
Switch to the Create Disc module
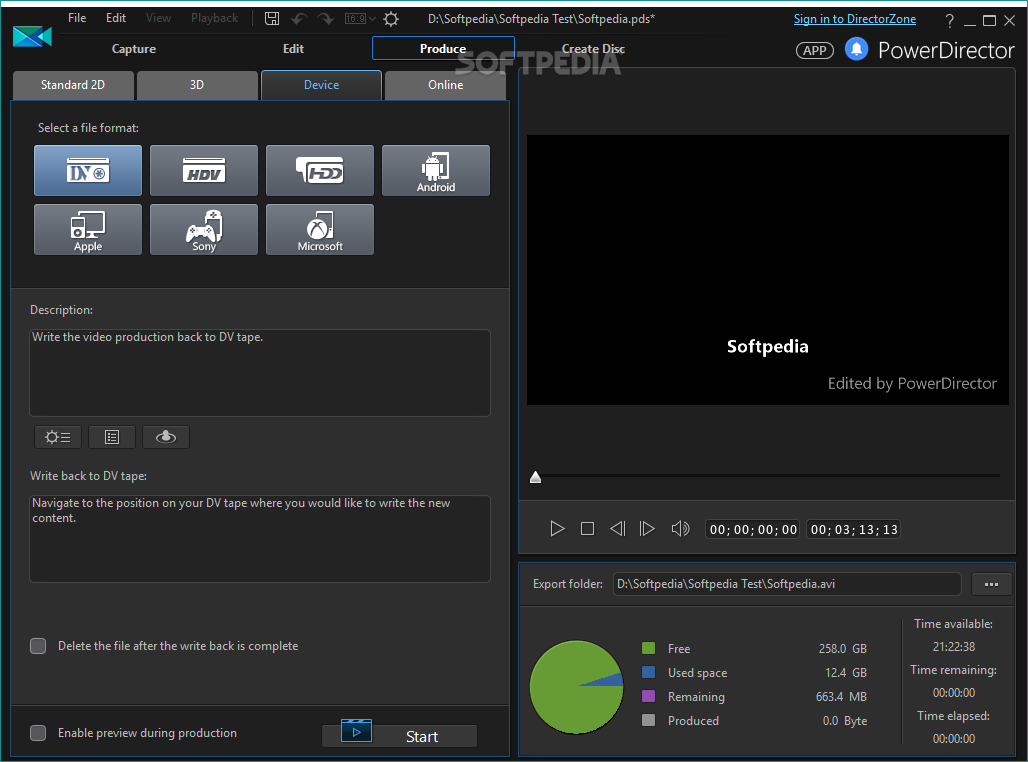(593, 49)
